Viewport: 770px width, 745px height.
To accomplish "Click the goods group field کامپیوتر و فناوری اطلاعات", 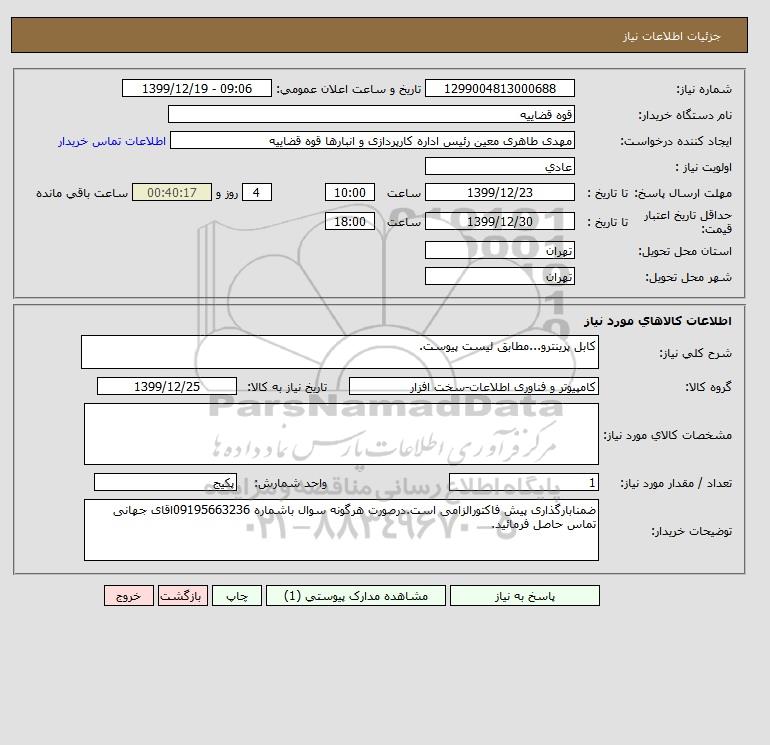I will click(x=473, y=386).
